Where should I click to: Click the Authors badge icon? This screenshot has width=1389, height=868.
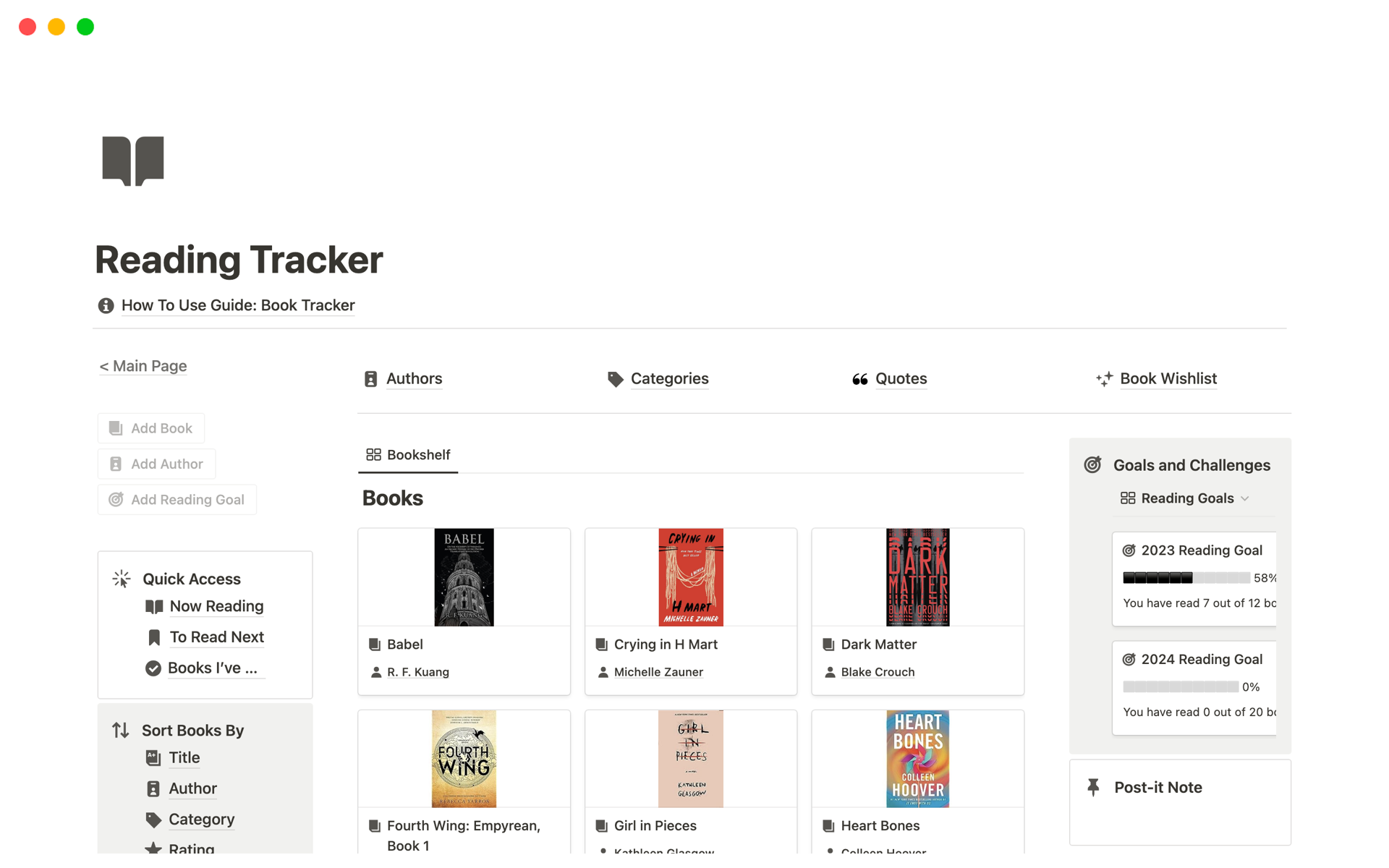(370, 379)
